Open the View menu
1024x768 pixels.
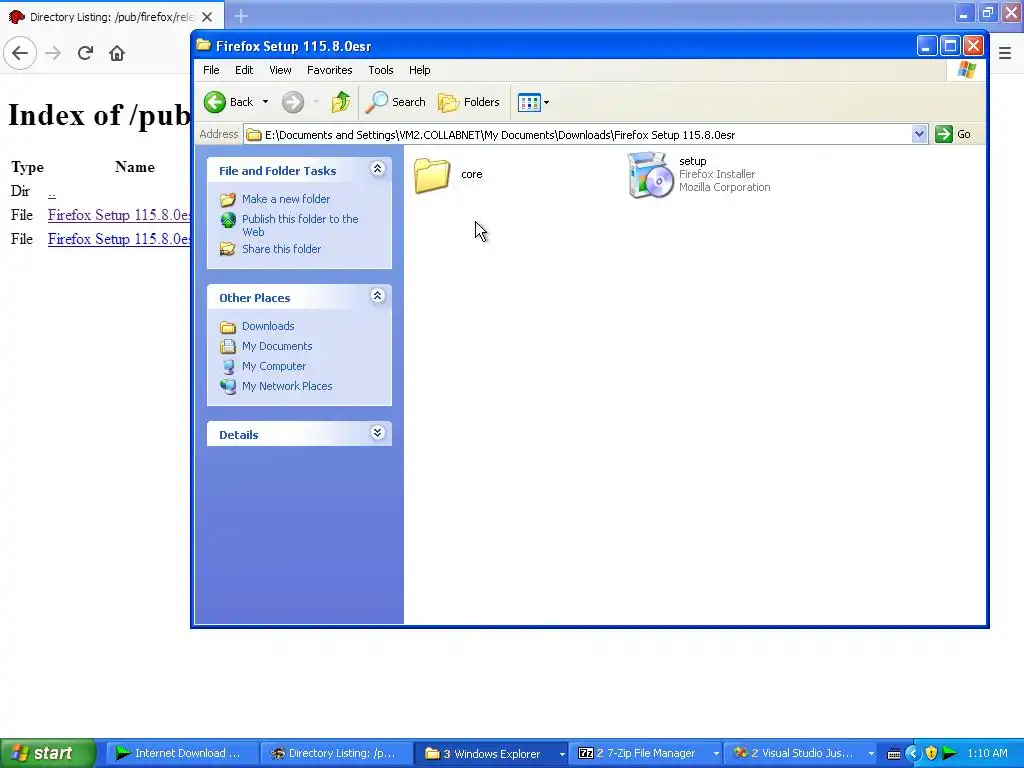click(280, 70)
